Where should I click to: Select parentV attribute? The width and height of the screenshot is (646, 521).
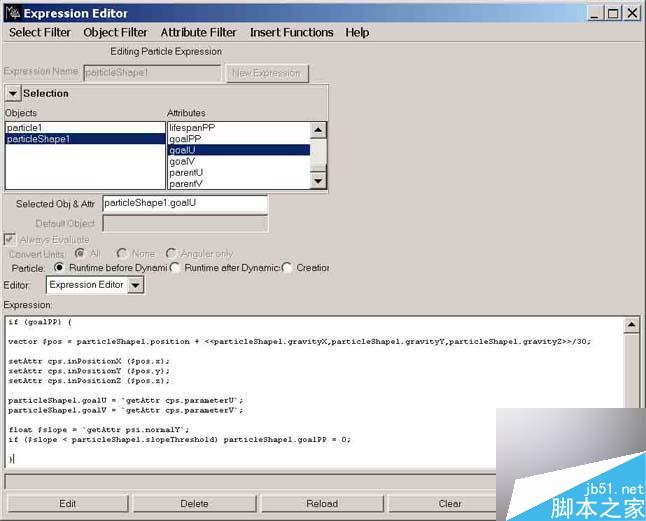tap(239, 184)
